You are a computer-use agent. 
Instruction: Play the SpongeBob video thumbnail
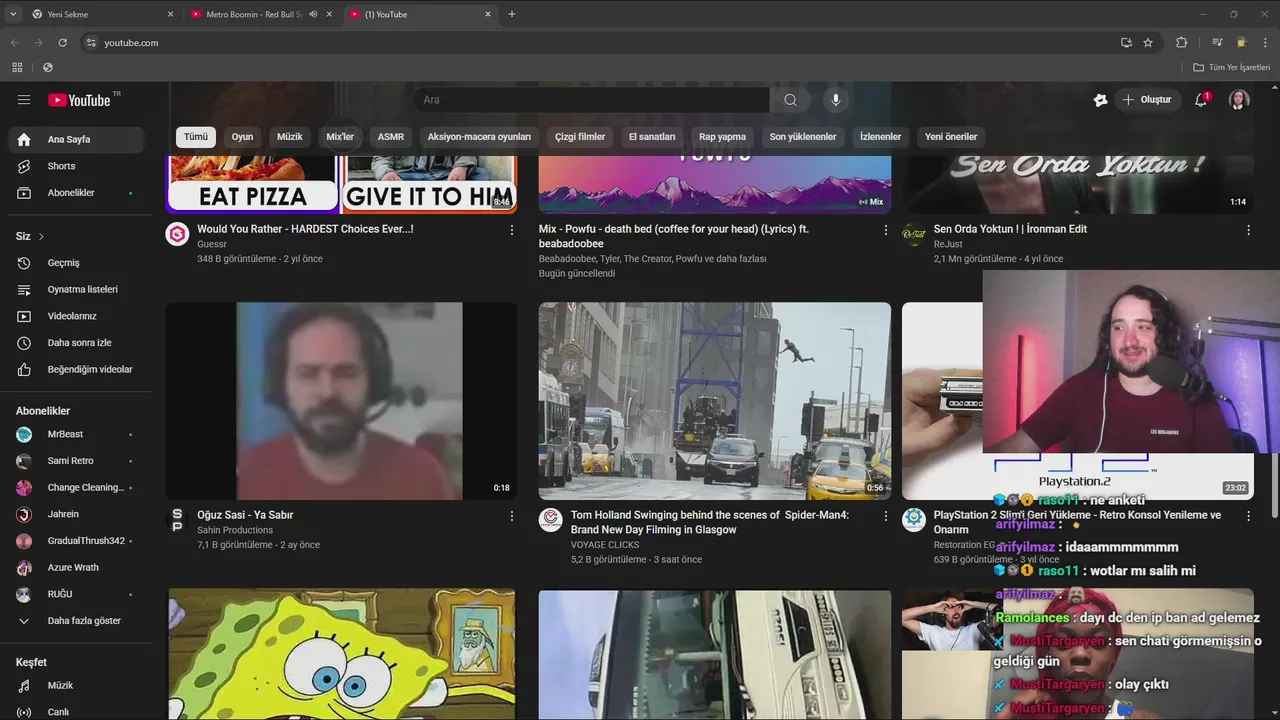pos(342,654)
